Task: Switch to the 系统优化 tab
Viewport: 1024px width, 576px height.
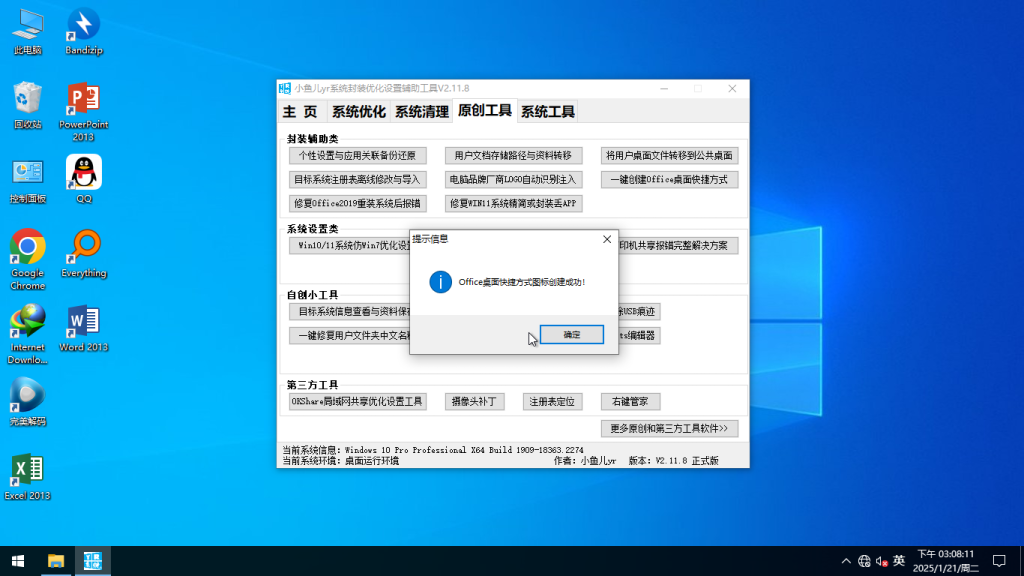Action: [358, 112]
